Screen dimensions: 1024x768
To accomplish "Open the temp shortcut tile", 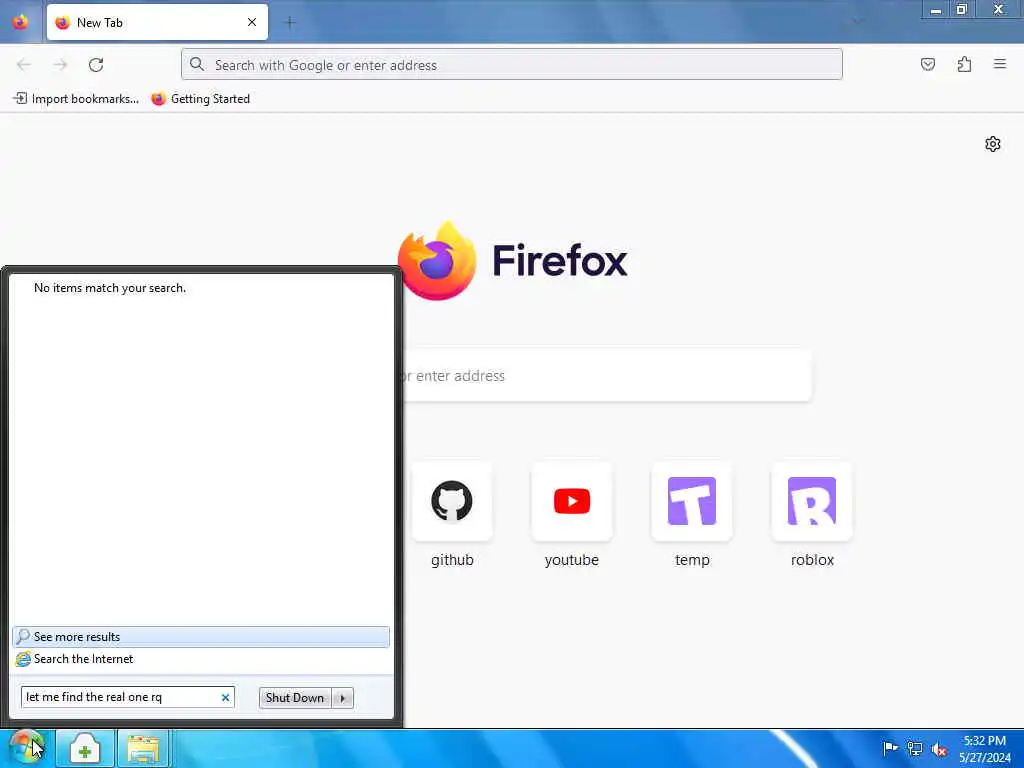I will (x=692, y=502).
